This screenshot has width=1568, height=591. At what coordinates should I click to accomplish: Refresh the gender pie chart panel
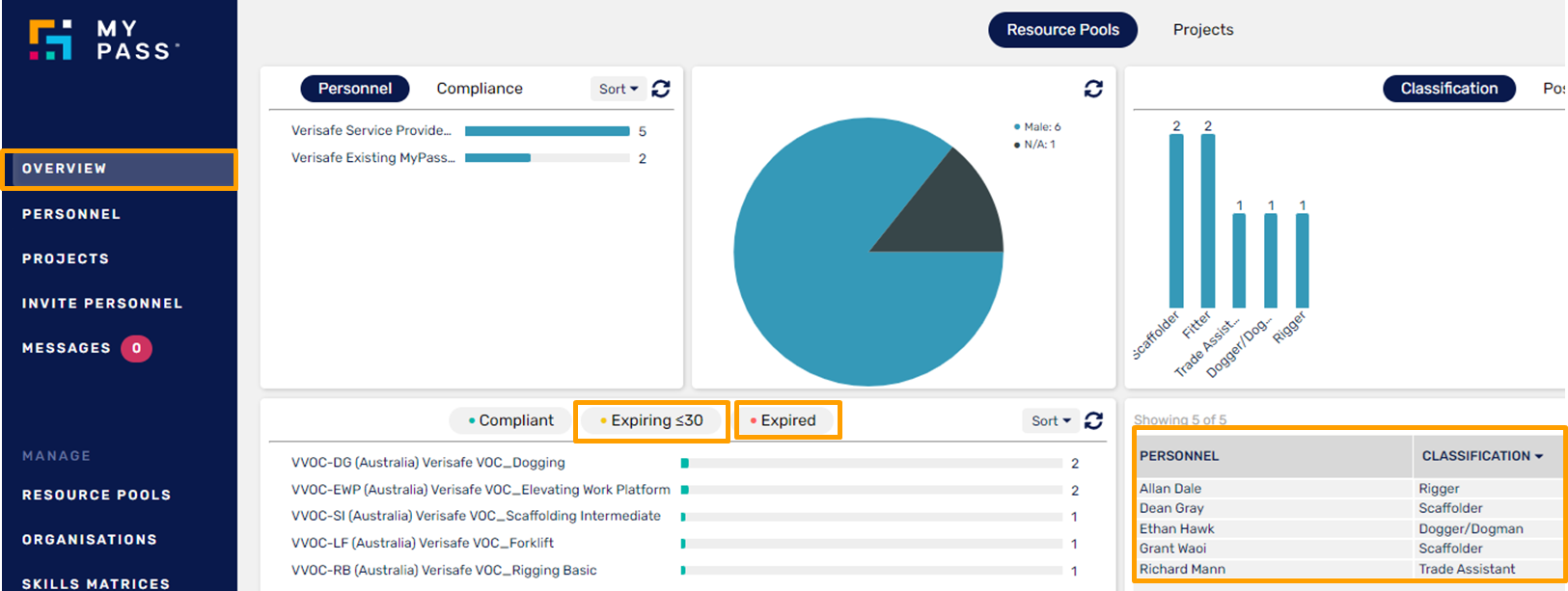1093,89
